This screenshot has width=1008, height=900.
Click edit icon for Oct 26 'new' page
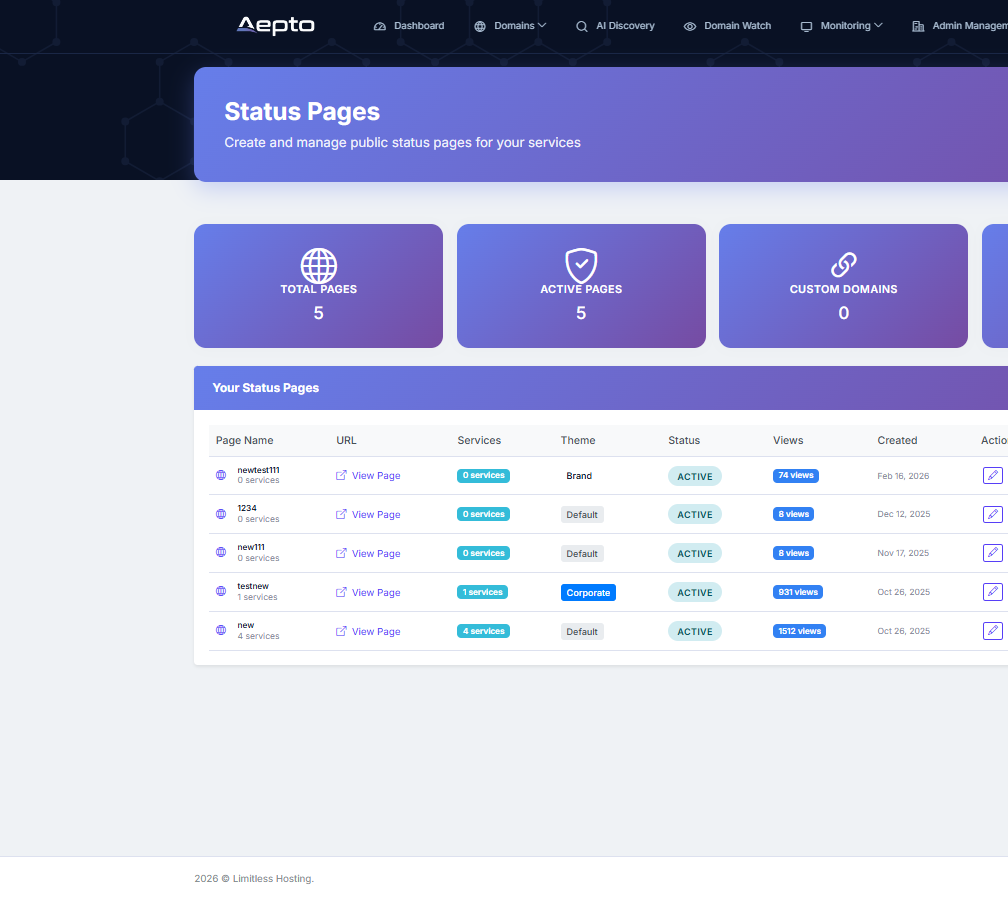pyautogui.click(x=993, y=631)
